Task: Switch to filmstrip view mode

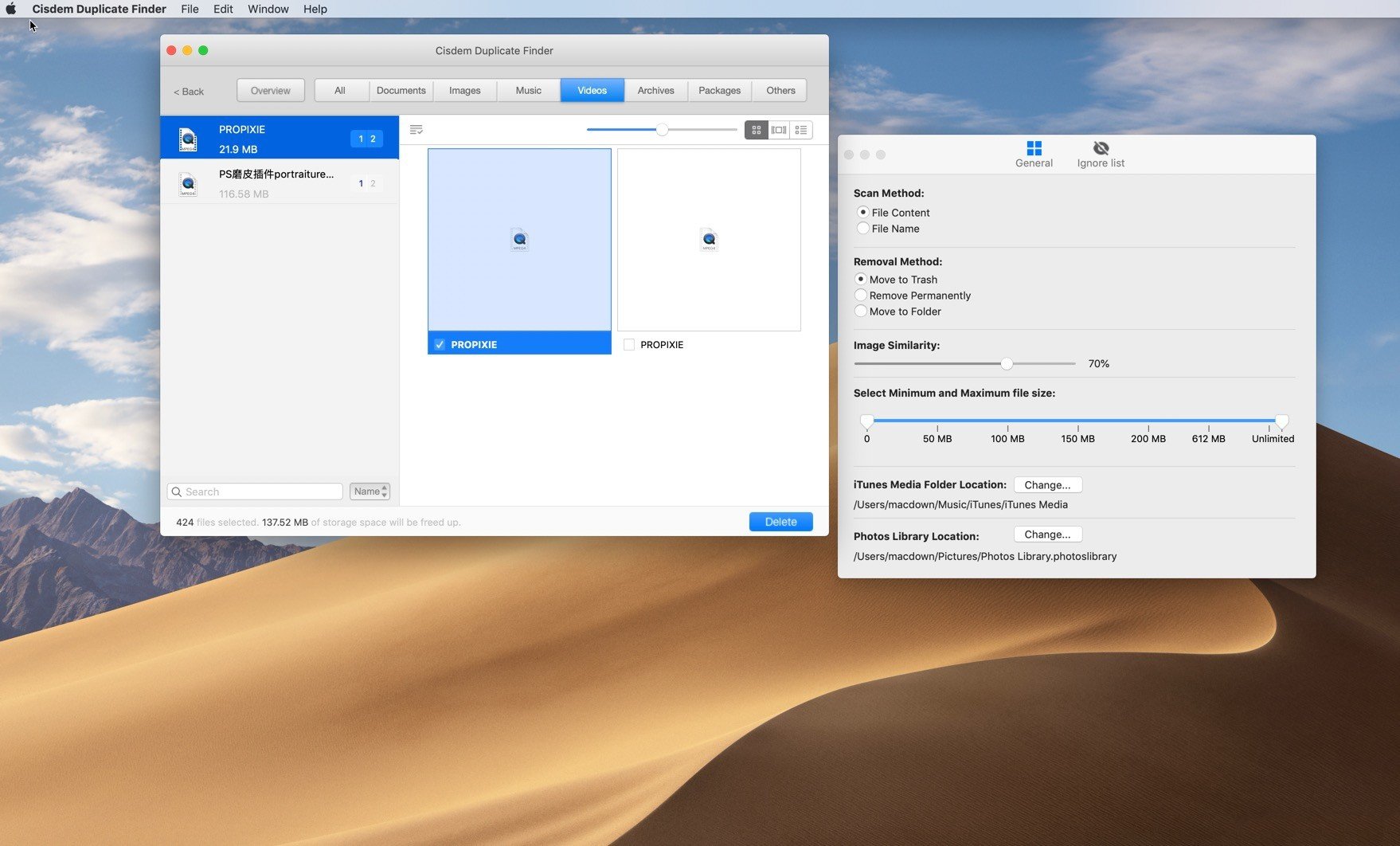Action: pyautogui.click(x=779, y=130)
